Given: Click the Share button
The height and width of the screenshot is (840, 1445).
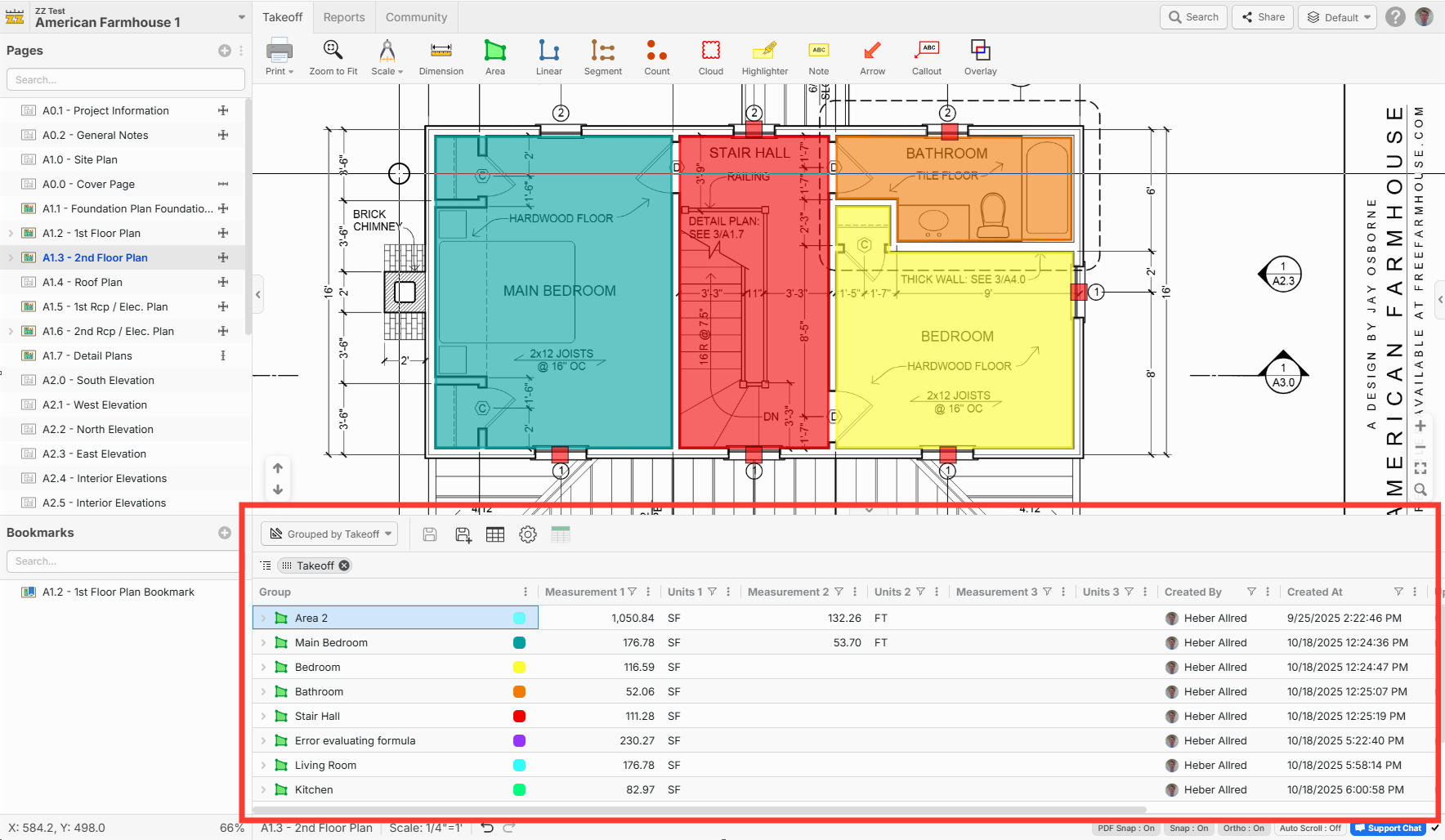Looking at the screenshot, I should (x=1263, y=17).
